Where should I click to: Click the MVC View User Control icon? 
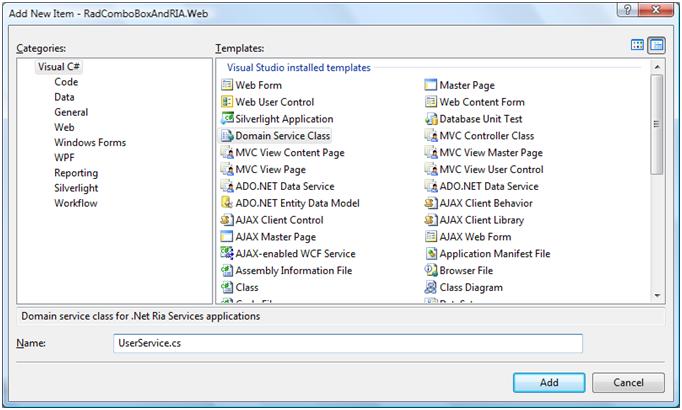coord(431,169)
